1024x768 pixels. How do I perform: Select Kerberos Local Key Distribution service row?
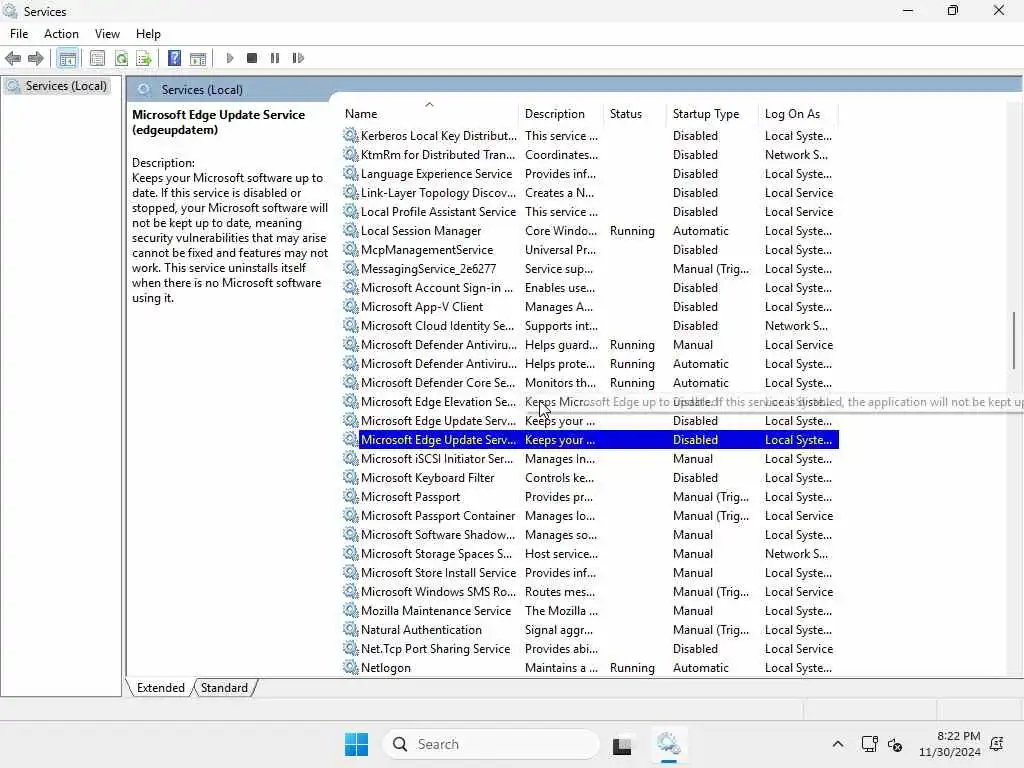(590, 136)
